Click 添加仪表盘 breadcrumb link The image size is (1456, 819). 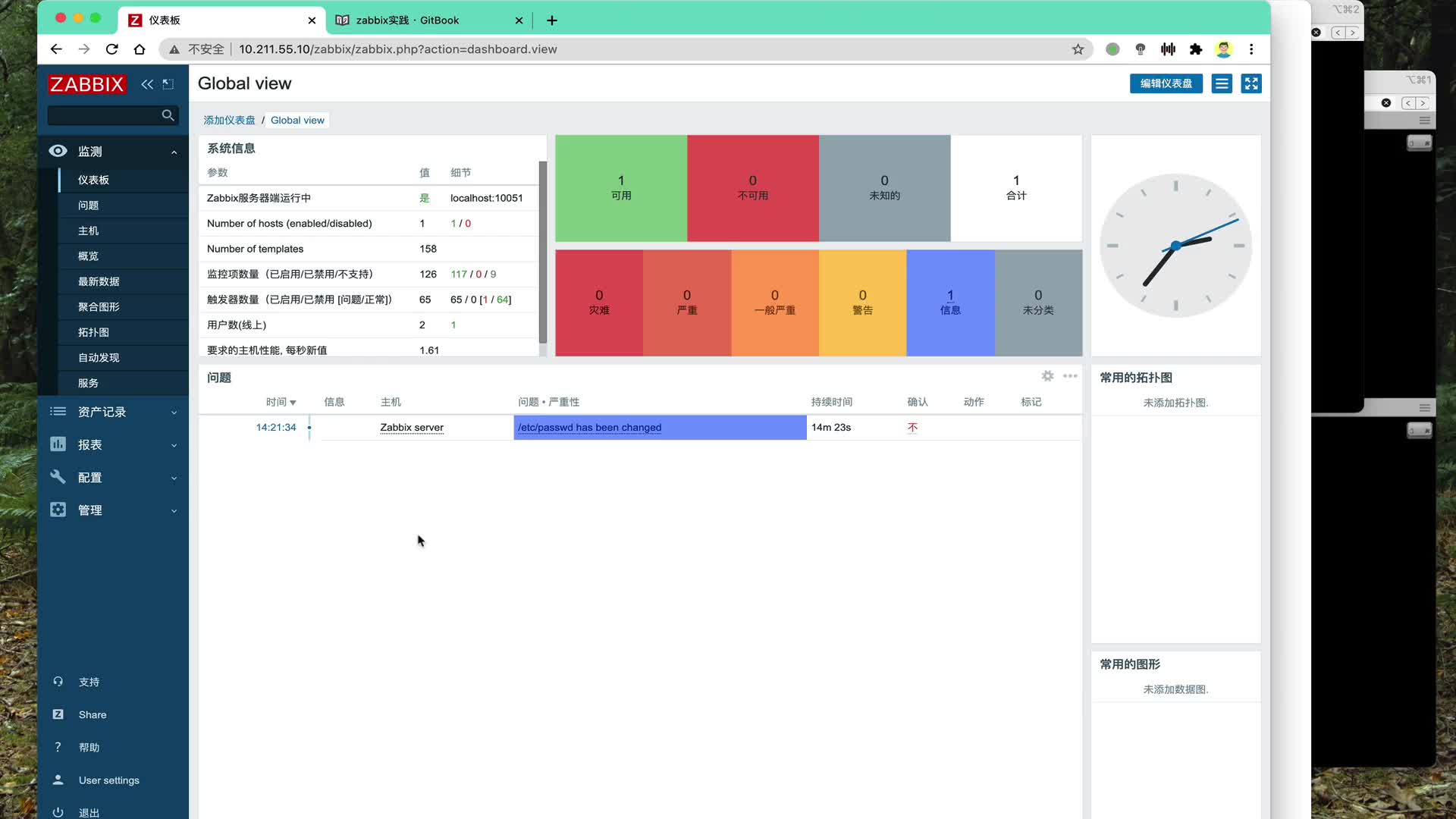click(x=229, y=120)
